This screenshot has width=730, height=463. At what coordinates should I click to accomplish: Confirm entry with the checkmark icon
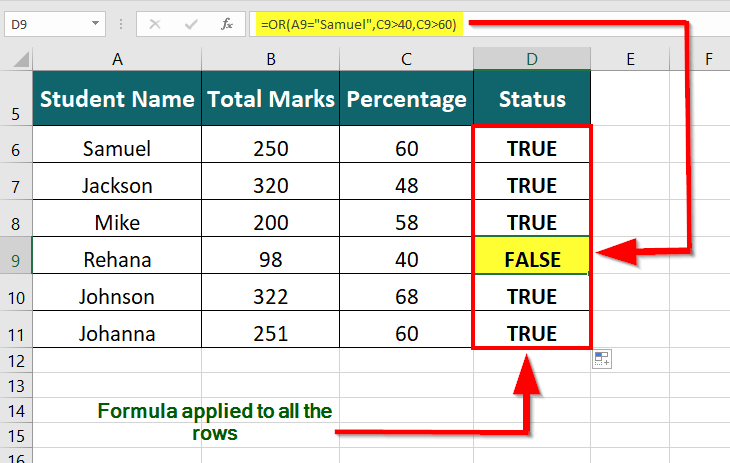pos(191,24)
